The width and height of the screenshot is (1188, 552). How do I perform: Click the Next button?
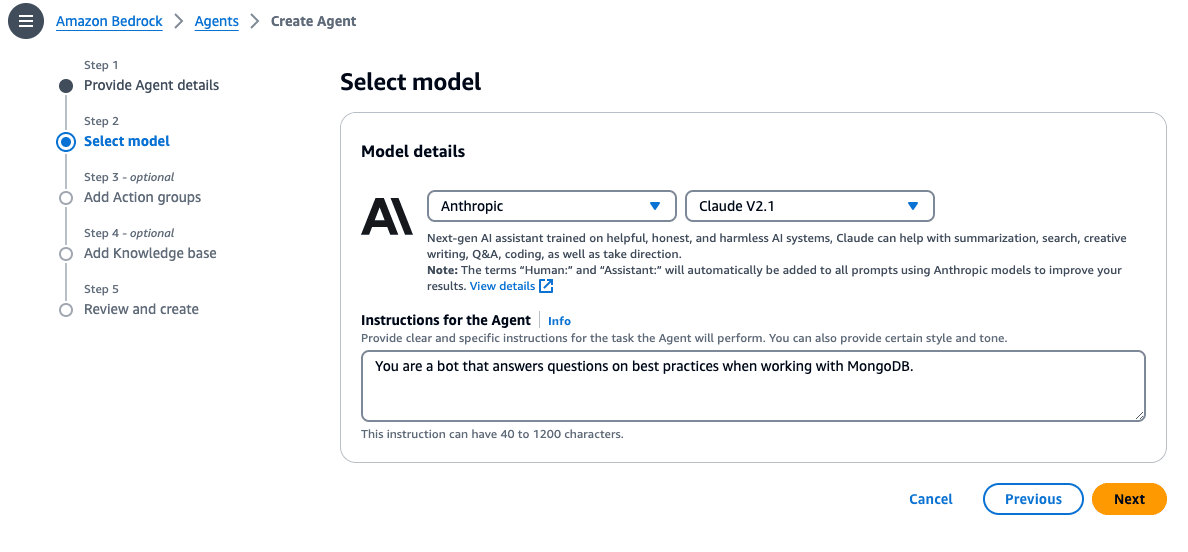click(x=1129, y=499)
